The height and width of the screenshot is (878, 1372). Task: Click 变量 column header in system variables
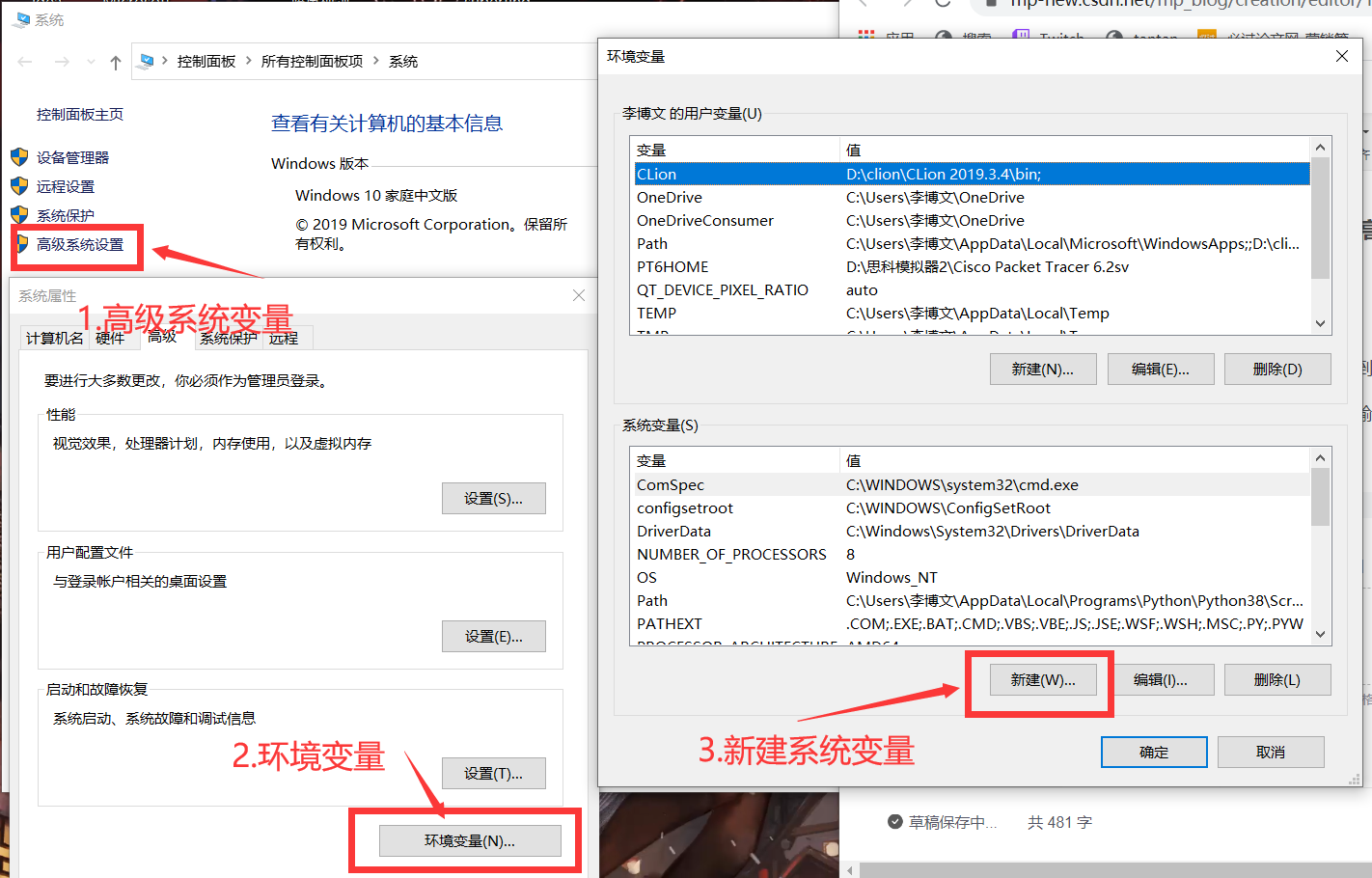734,460
